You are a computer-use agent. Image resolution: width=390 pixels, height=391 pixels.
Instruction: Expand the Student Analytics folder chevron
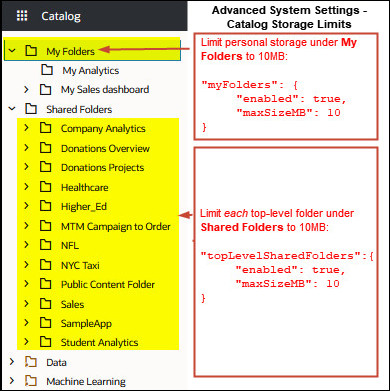click(26, 342)
